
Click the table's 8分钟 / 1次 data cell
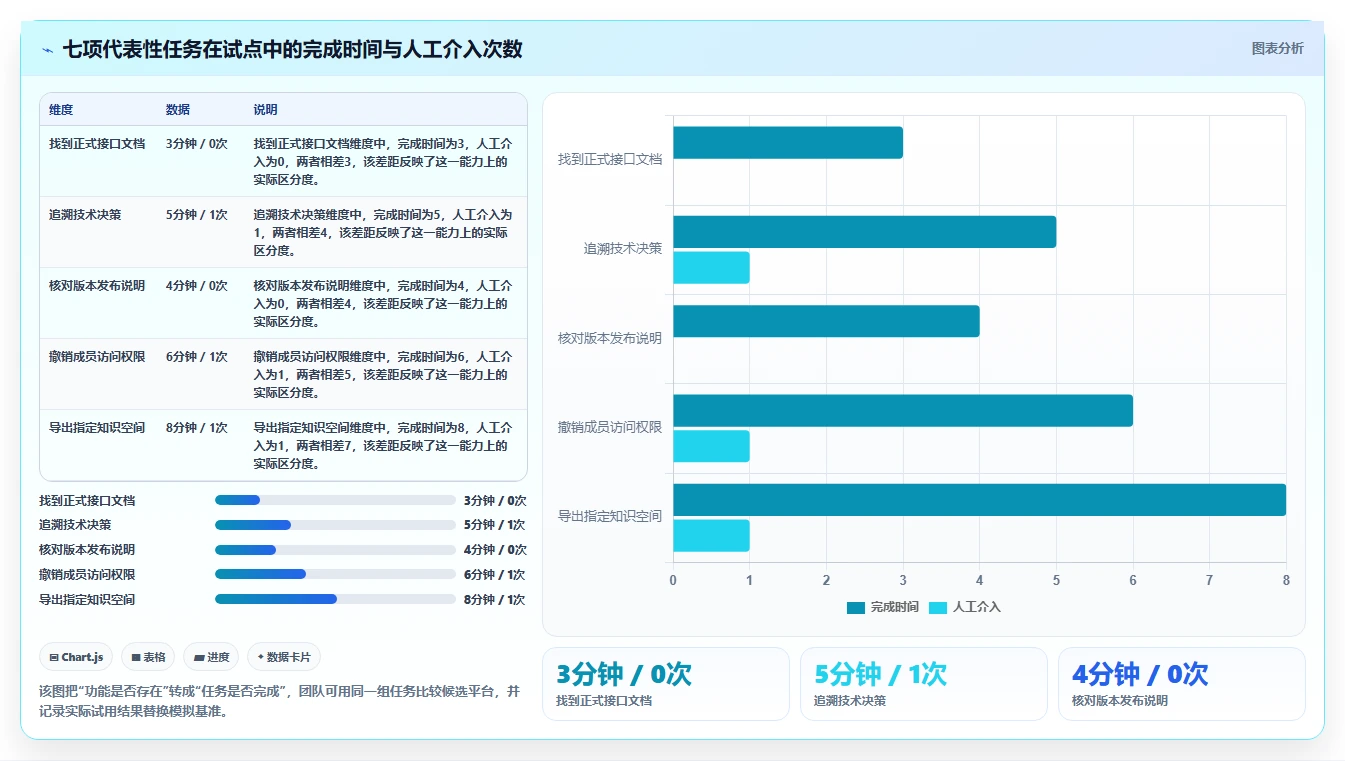197,428
